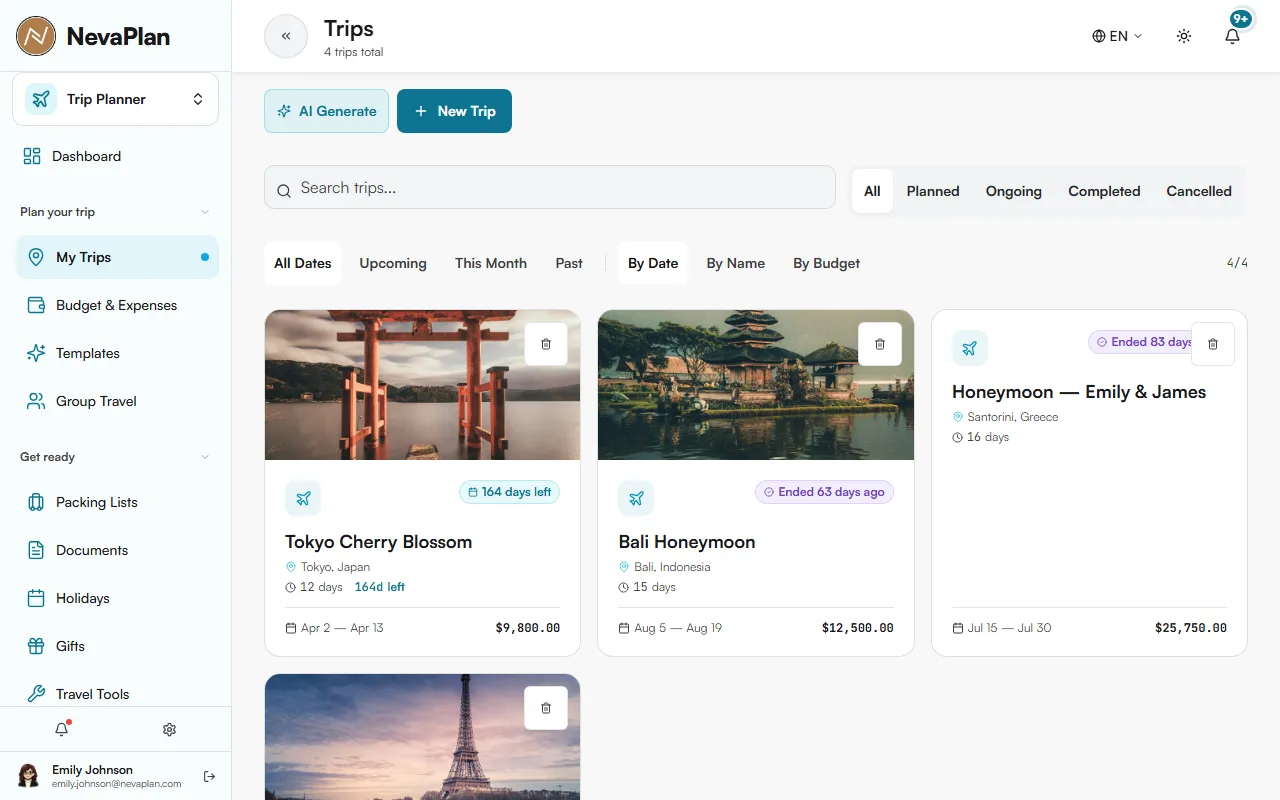The width and height of the screenshot is (1280, 800).
Task: Select the All status filter
Action: tap(872, 191)
